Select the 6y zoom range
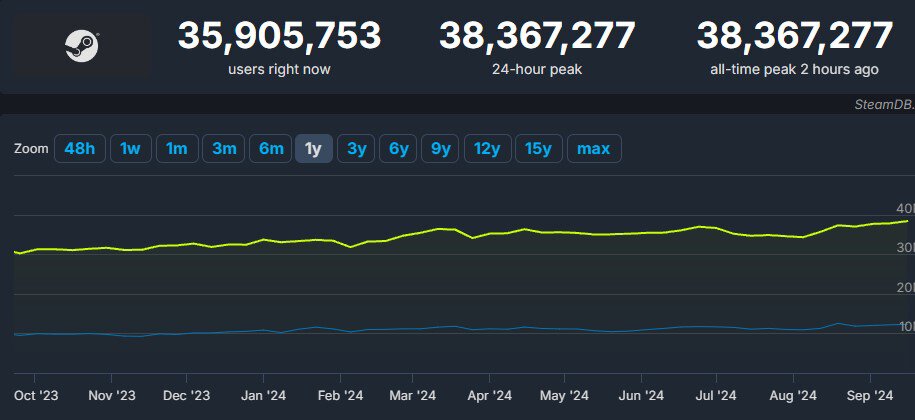The width and height of the screenshot is (915, 420). point(398,149)
